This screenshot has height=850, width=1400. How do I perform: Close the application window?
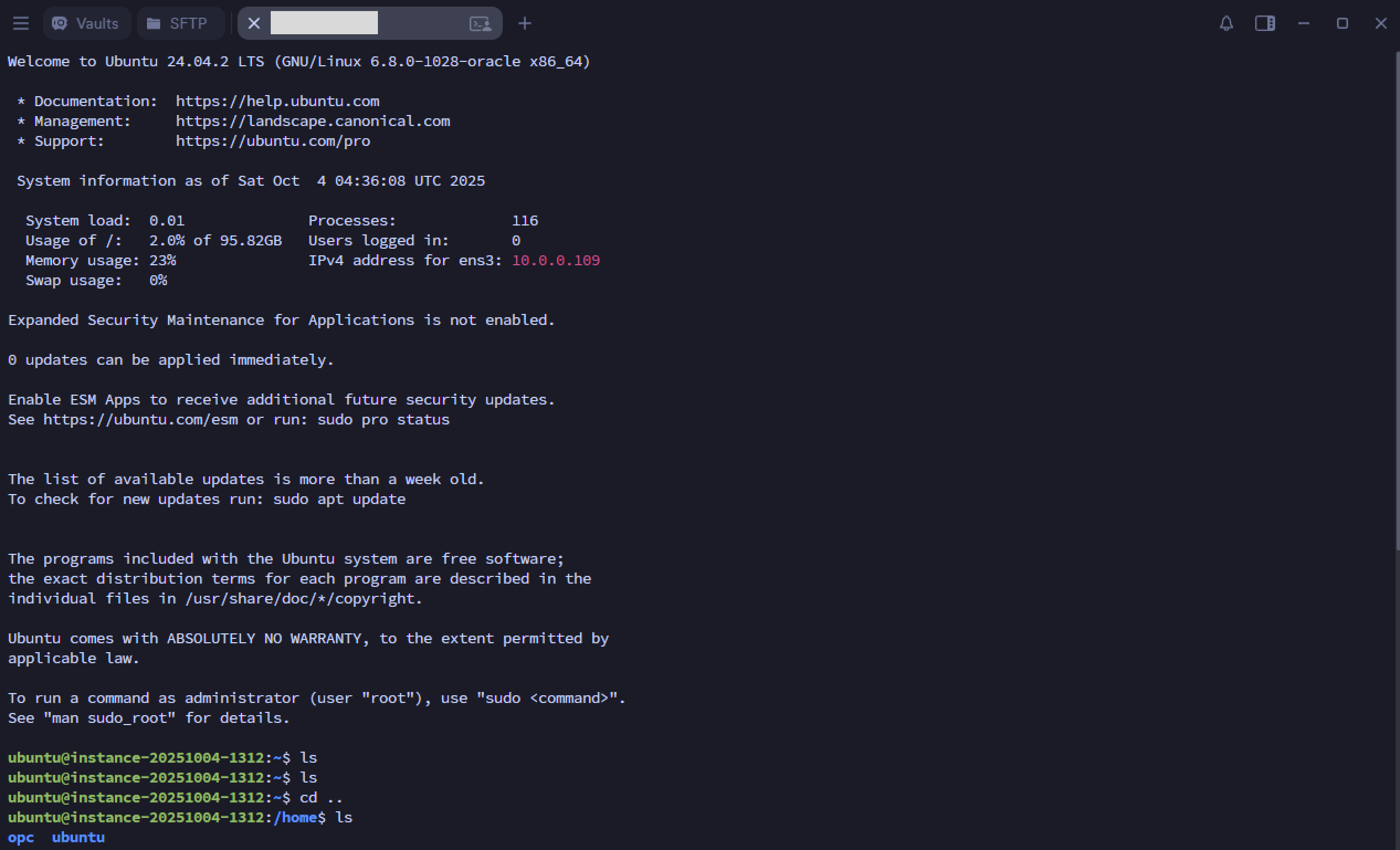click(x=1381, y=23)
